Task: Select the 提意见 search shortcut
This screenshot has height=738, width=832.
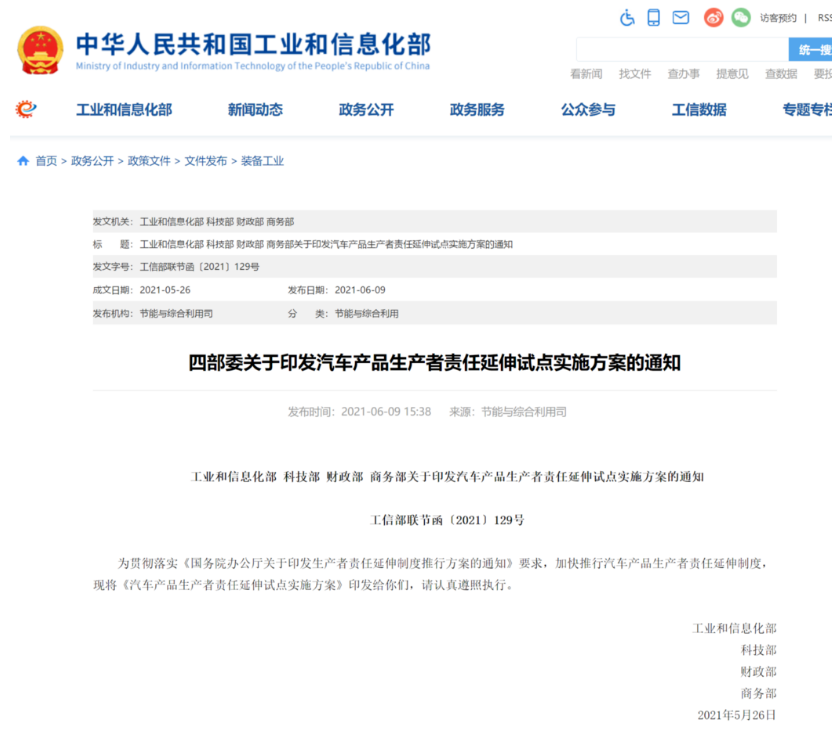Action: click(x=732, y=74)
